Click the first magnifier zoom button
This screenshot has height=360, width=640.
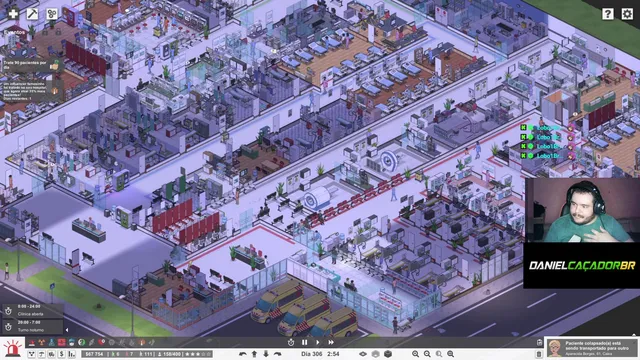click(x=415, y=354)
